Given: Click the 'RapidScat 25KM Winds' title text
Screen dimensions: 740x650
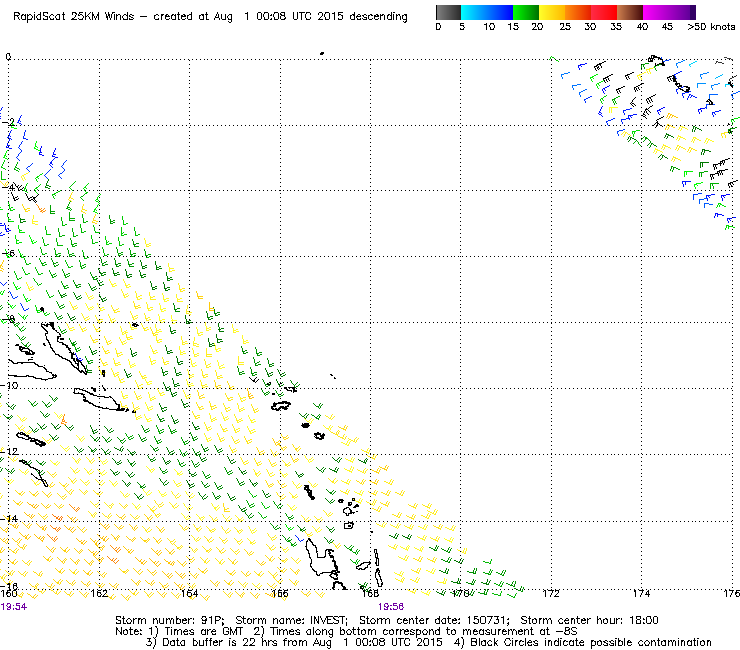Looking at the screenshot, I should pos(74,17).
